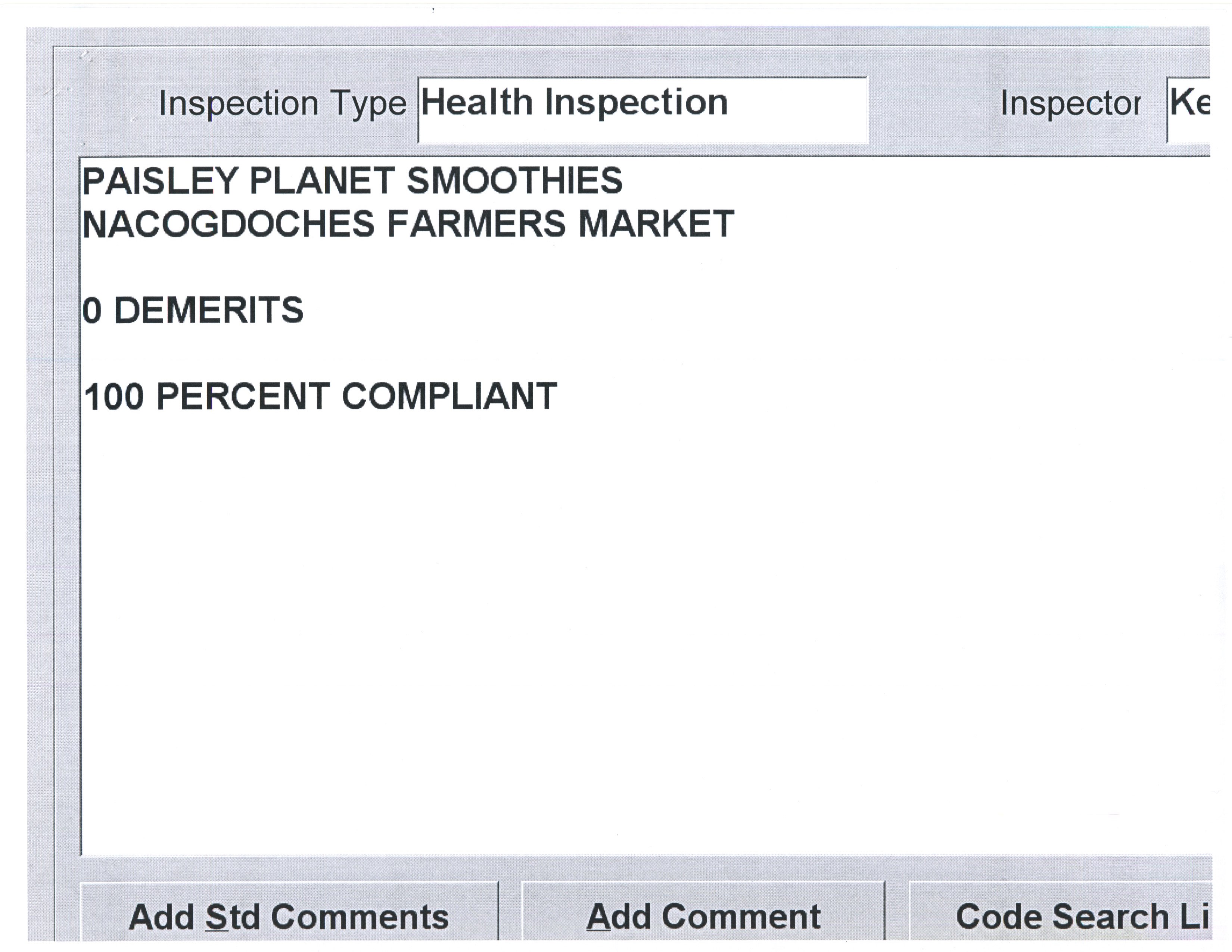Click the word DEMERITS in comments
The height and width of the screenshot is (952, 1232).
209,311
